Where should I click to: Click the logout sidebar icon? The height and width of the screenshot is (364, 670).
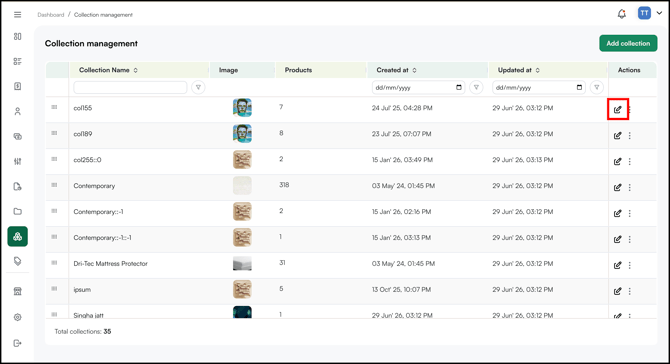pos(18,343)
